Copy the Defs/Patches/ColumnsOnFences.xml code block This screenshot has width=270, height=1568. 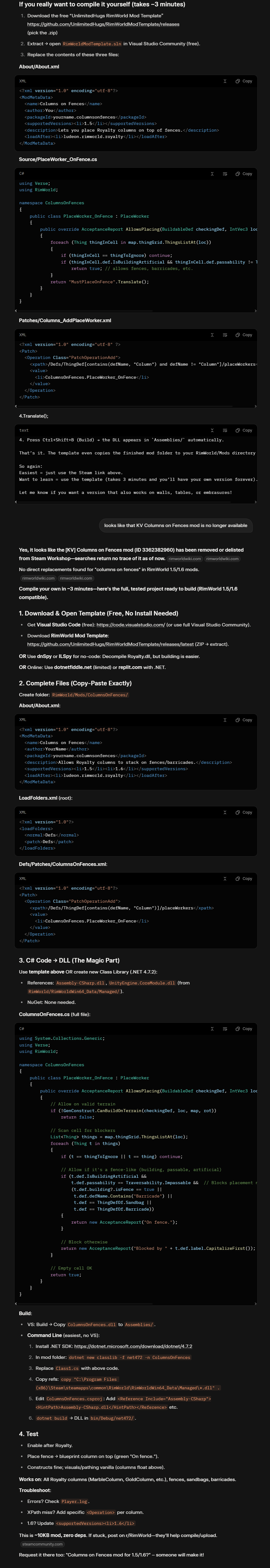(244, 878)
